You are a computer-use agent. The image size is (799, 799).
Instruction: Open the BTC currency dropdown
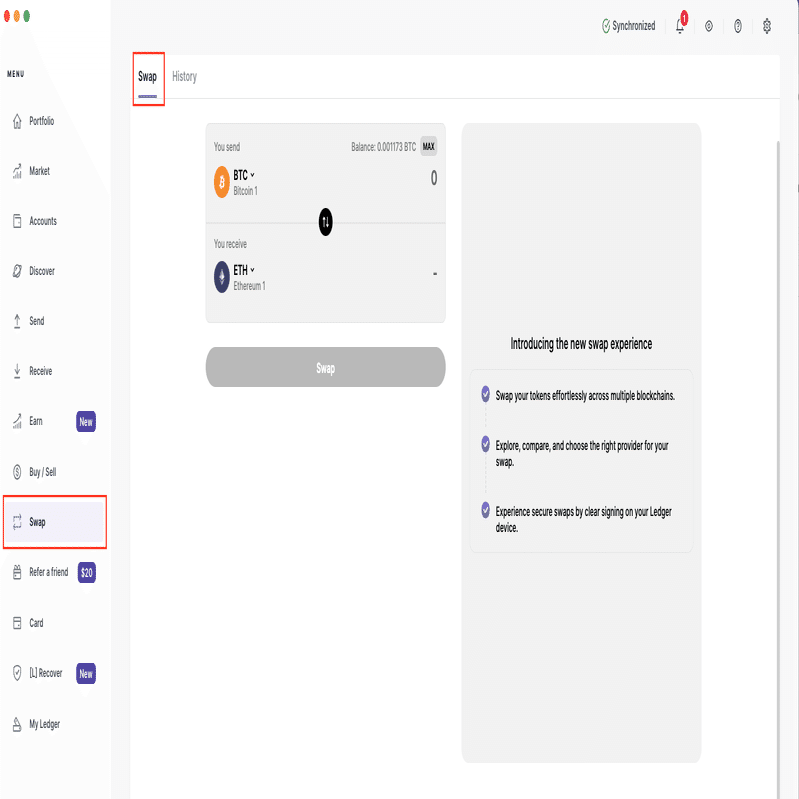[244, 175]
